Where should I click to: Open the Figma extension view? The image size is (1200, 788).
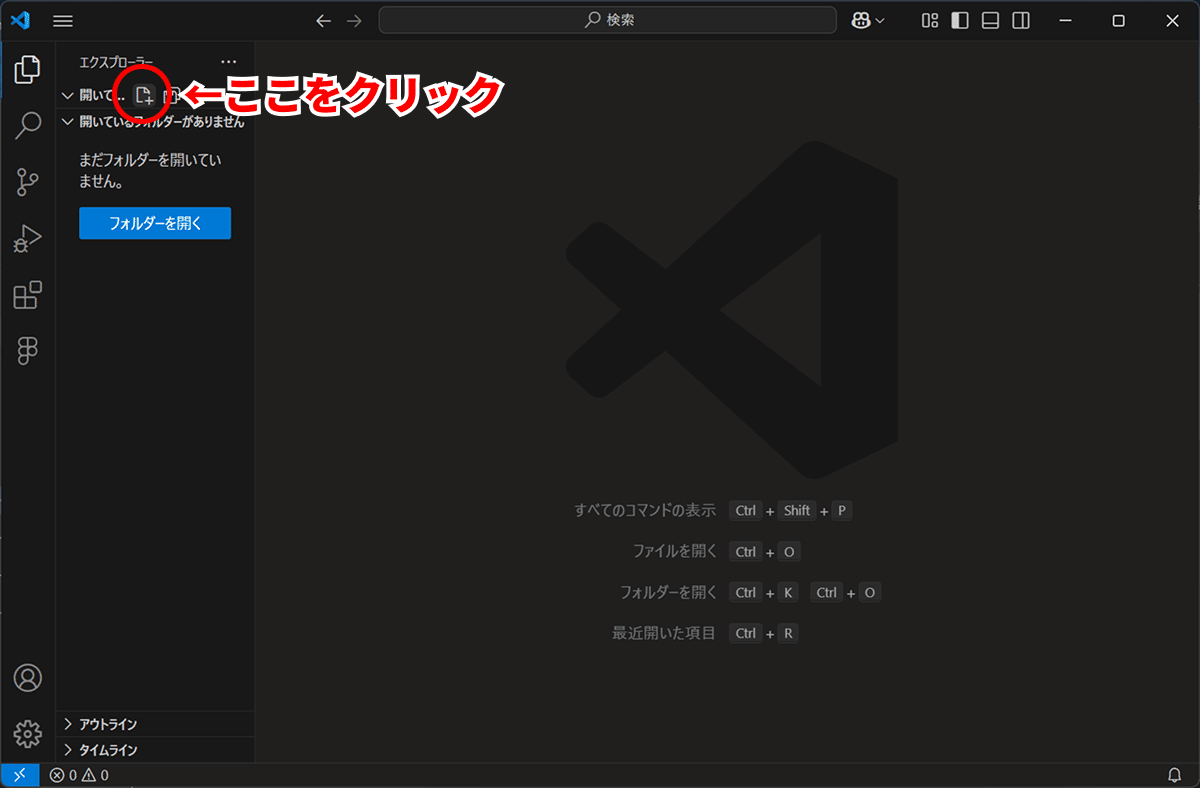pyautogui.click(x=28, y=350)
